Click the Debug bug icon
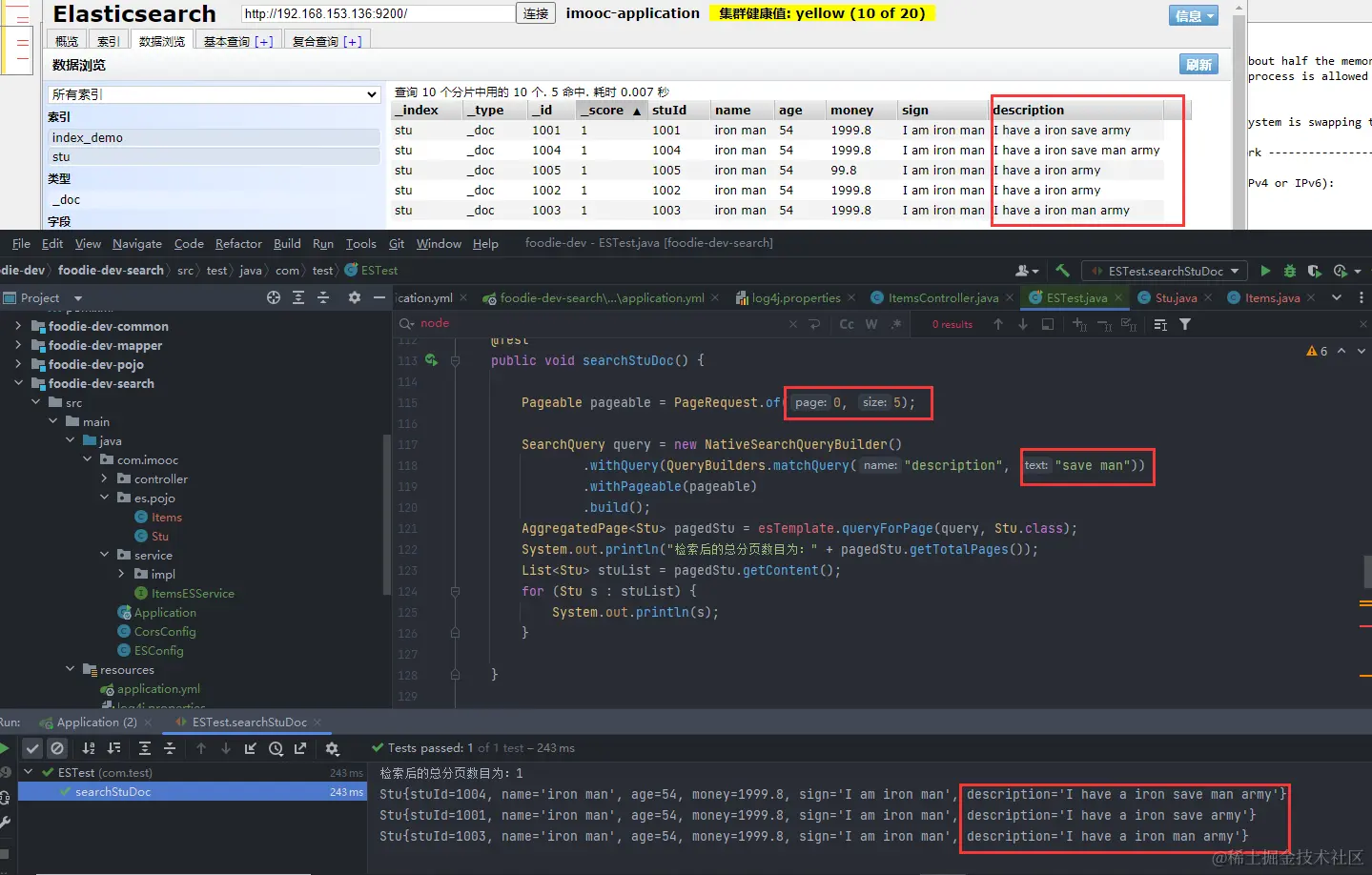Image resolution: width=1372 pixels, height=875 pixels. click(x=1289, y=272)
